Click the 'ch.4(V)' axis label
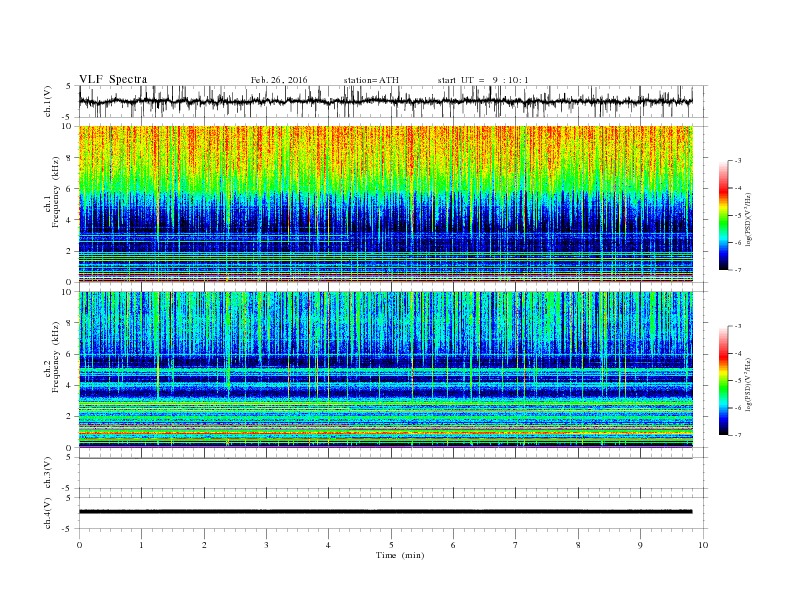 48,514
